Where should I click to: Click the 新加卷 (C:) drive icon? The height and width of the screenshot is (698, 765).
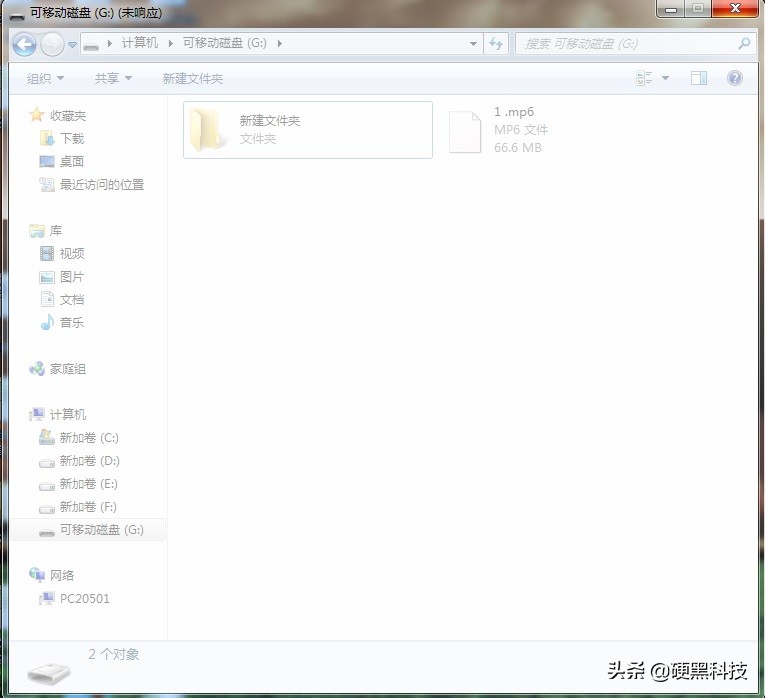click(47, 437)
